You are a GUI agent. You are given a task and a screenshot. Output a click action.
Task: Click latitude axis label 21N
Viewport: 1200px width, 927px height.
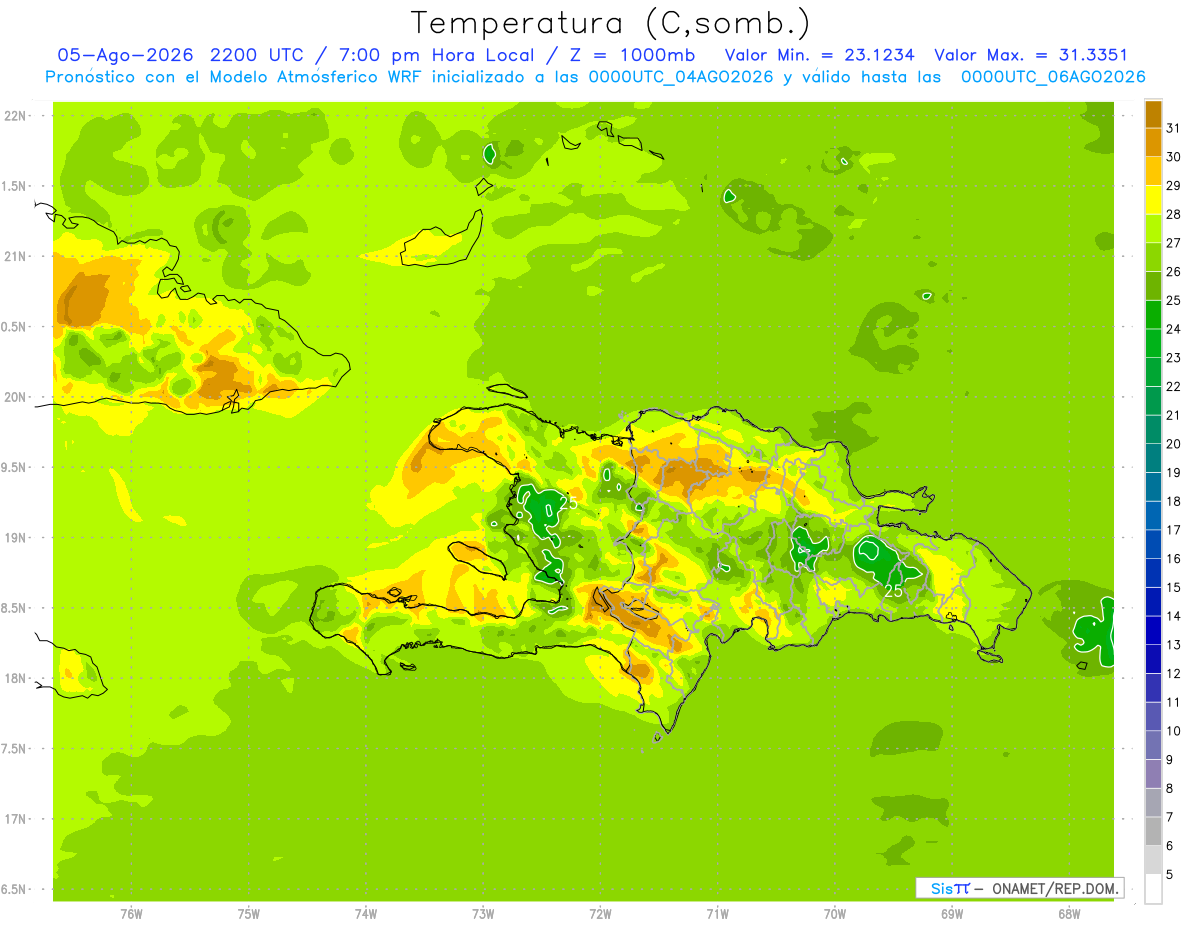click(14, 256)
